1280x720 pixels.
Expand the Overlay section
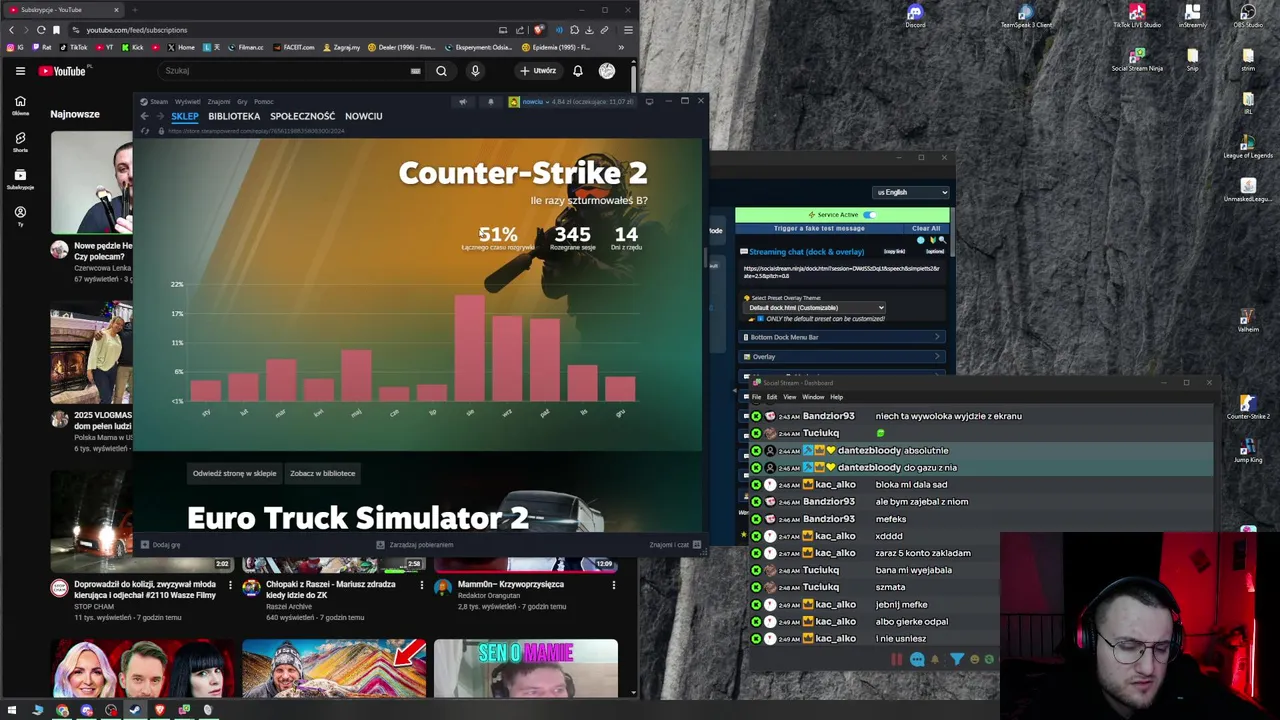click(x=842, y=357)
